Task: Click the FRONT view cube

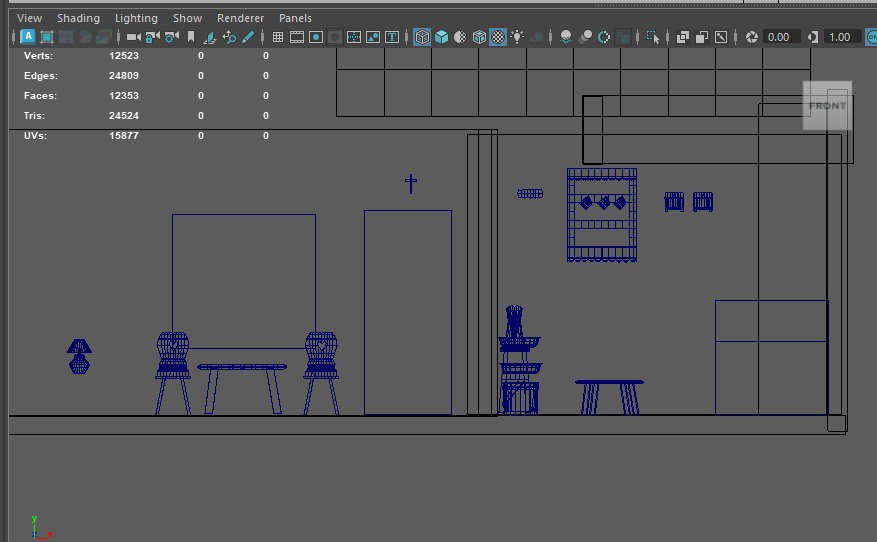Action: click(827, 106)
